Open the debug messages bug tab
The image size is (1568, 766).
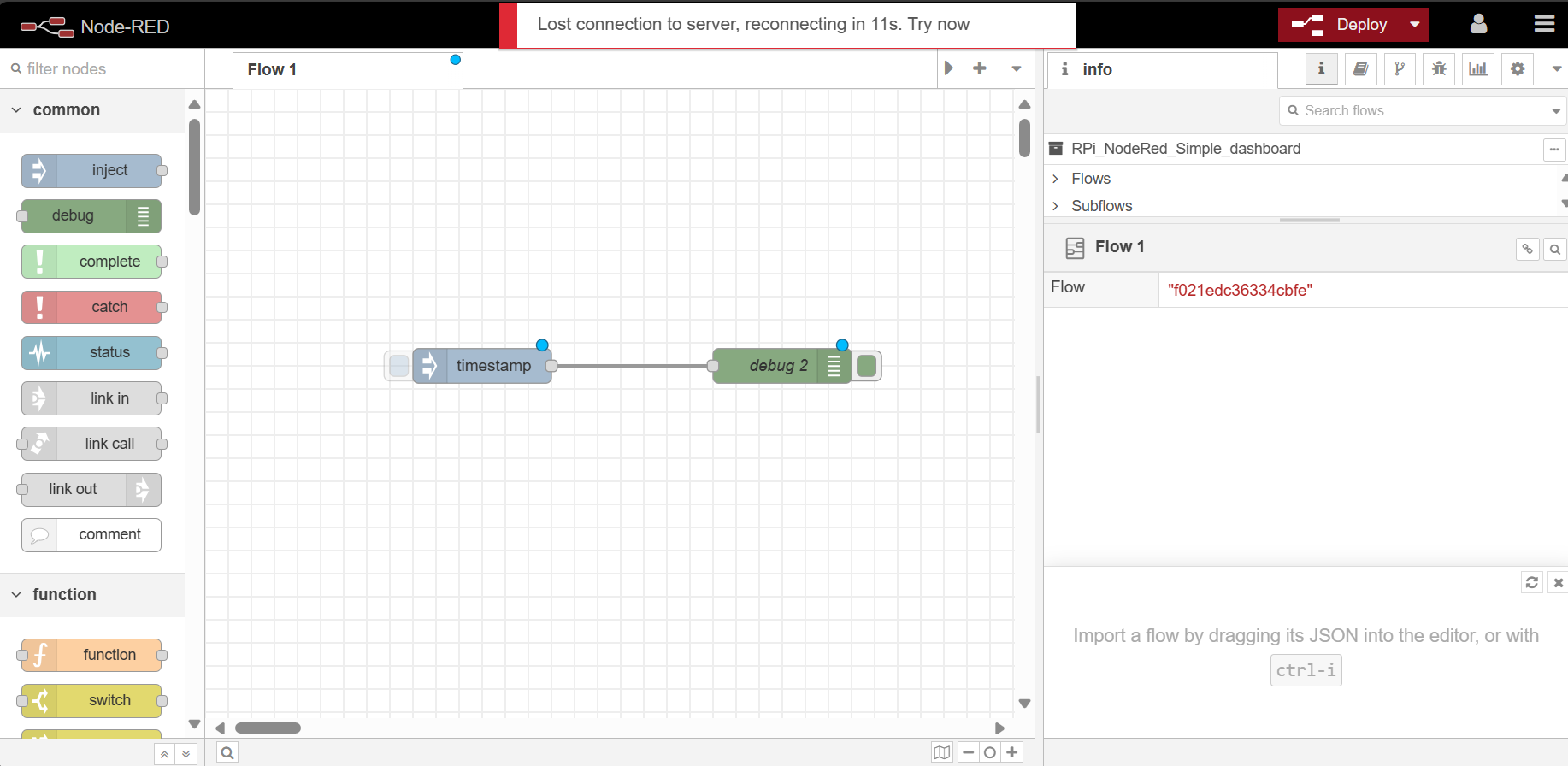coord(1439,69)
